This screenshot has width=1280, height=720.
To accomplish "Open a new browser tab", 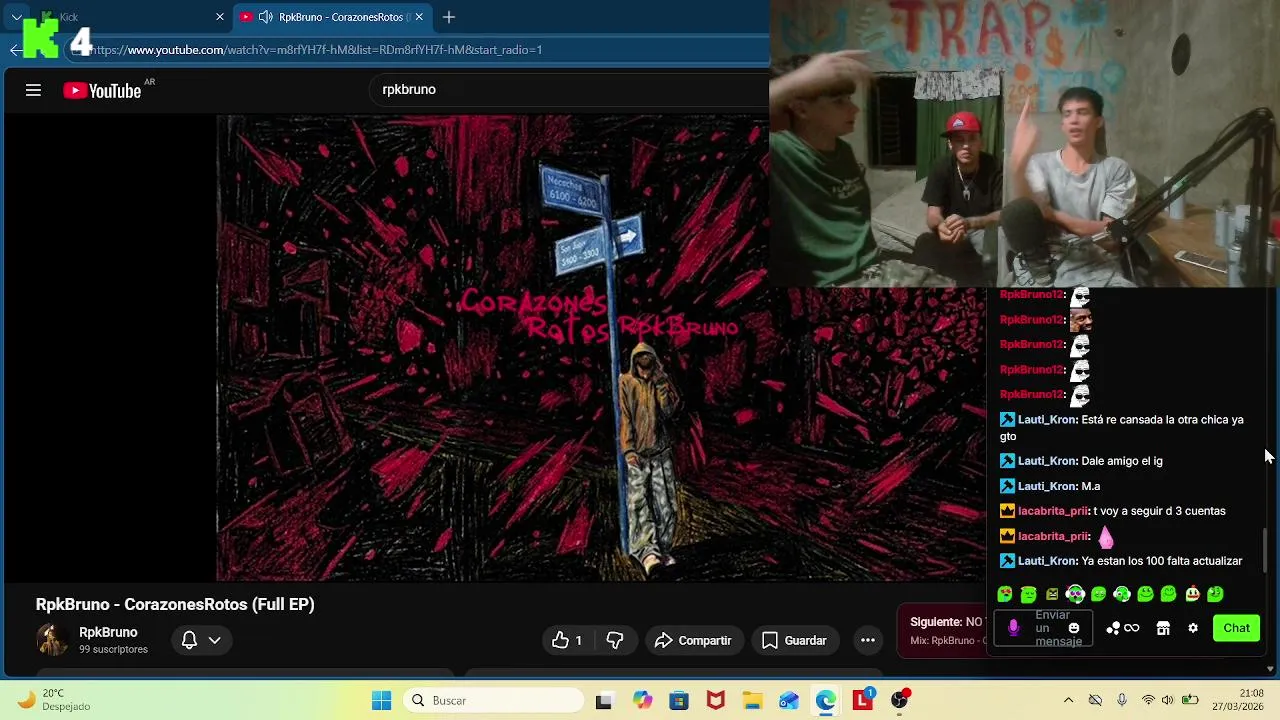I will [449, 17].
